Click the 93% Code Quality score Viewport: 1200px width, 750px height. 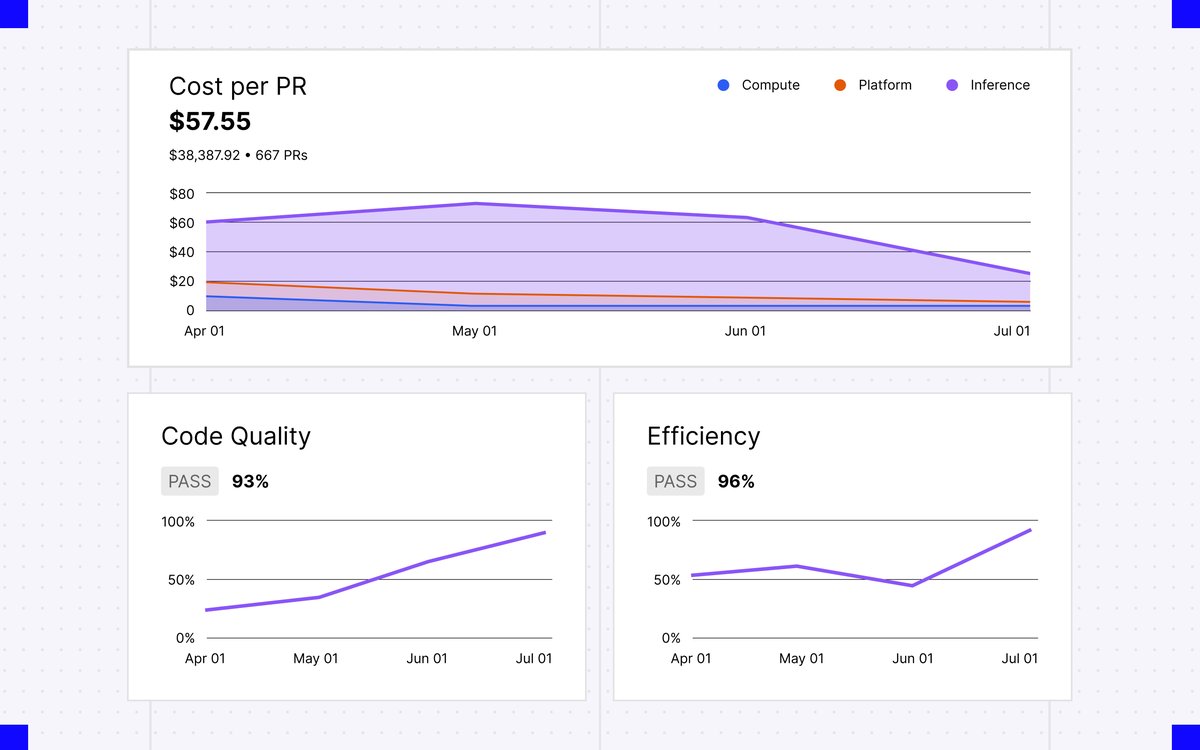click(x=250, y=481)
